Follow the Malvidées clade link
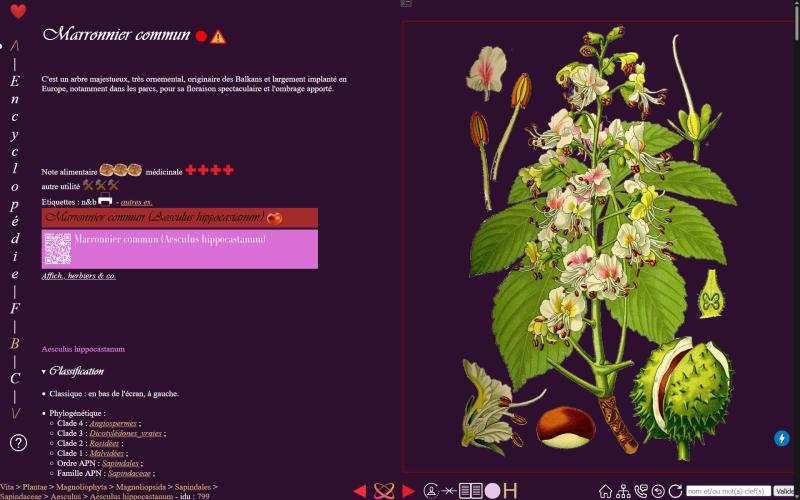Screen dimensions: 800x500 pyautogui.click(x=107, y=453)
